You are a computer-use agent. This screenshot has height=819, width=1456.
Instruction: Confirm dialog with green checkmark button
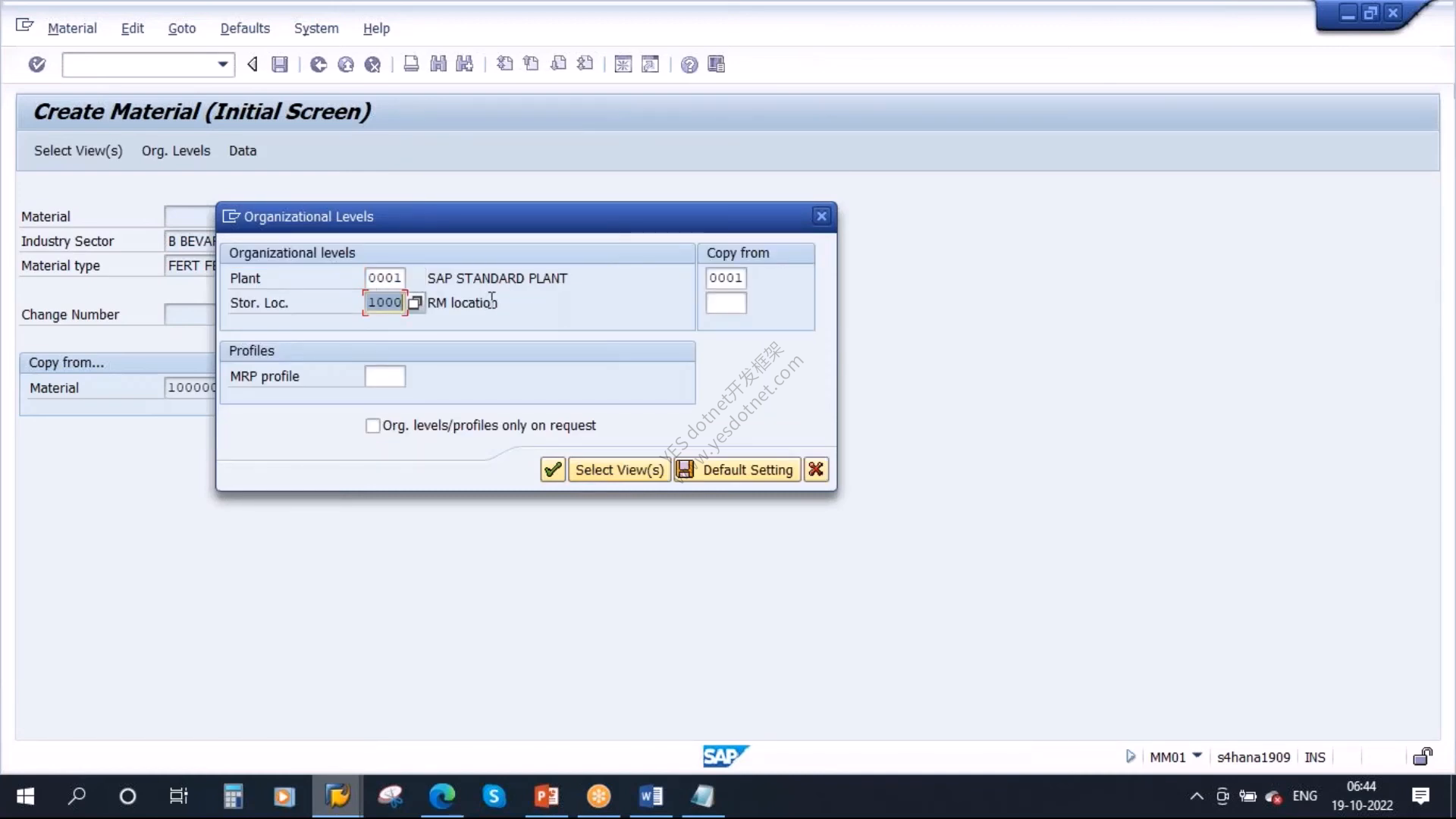(553, 469)
